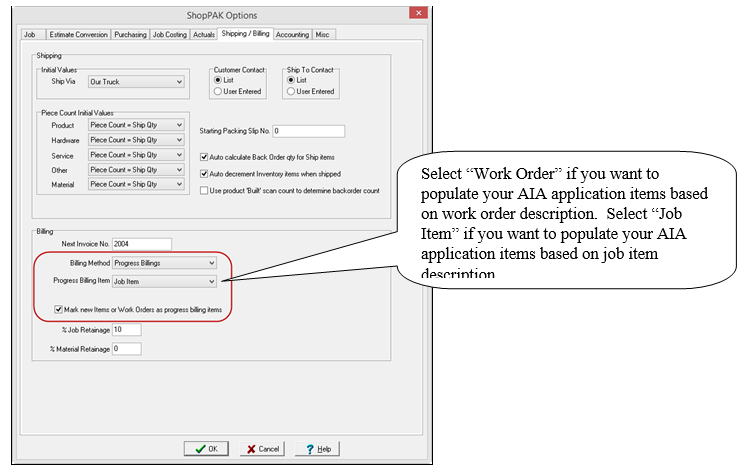Viewport: 741px width, 469px height.
Task: Open the Misc tab
Action: click(323, 34)
